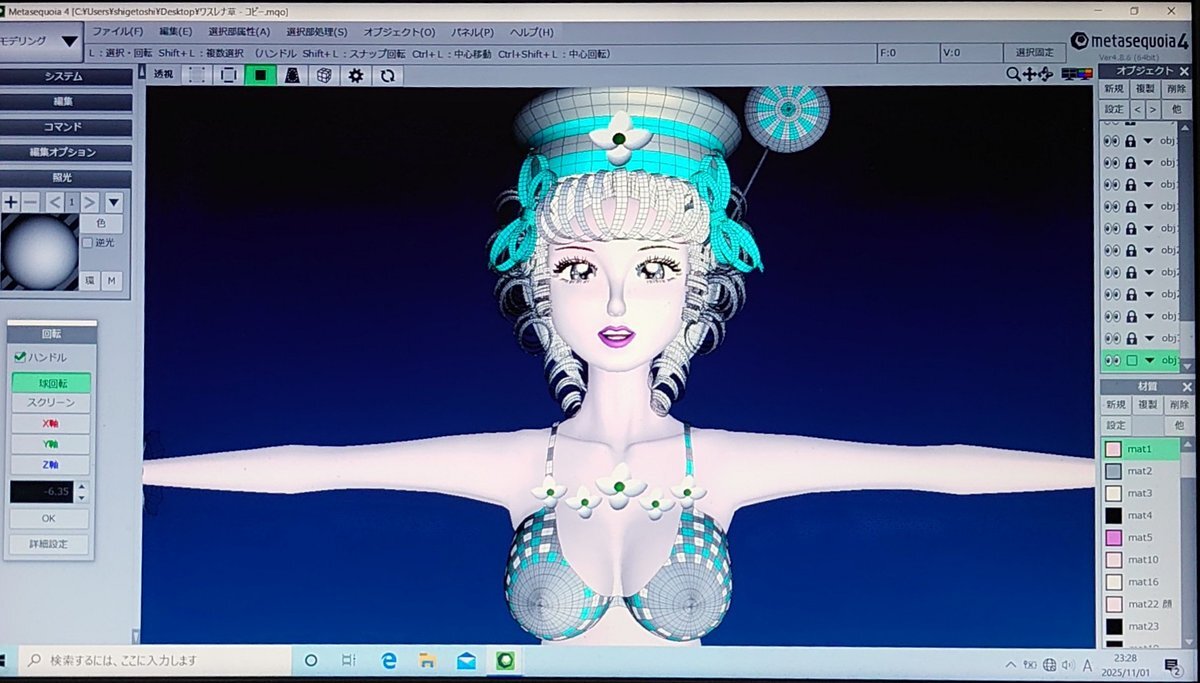Add a light with the plus icon
The height and width of the screenshot is (683, 1200).
pos(11,202)
